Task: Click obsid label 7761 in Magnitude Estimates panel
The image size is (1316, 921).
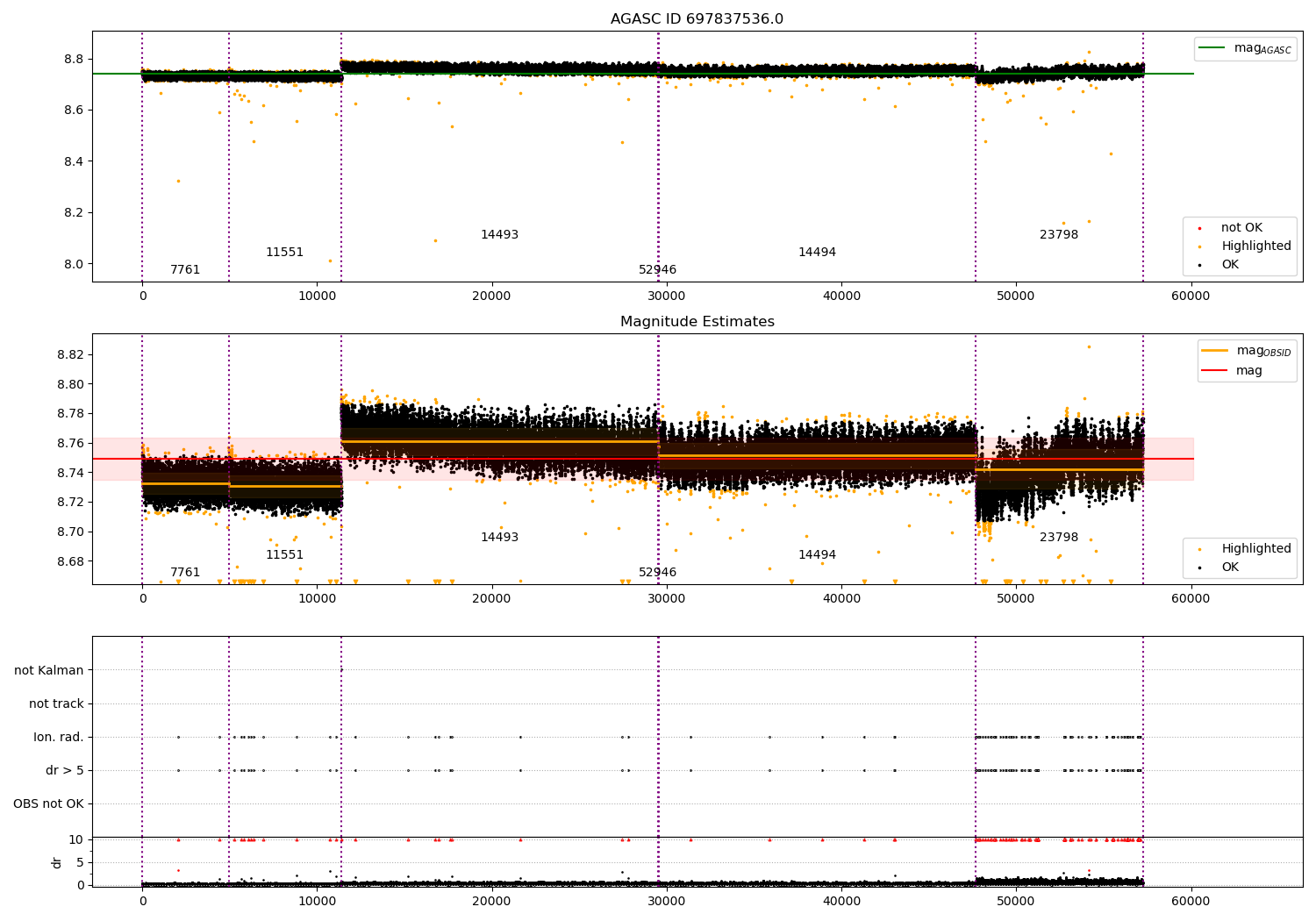Action: 185,573
